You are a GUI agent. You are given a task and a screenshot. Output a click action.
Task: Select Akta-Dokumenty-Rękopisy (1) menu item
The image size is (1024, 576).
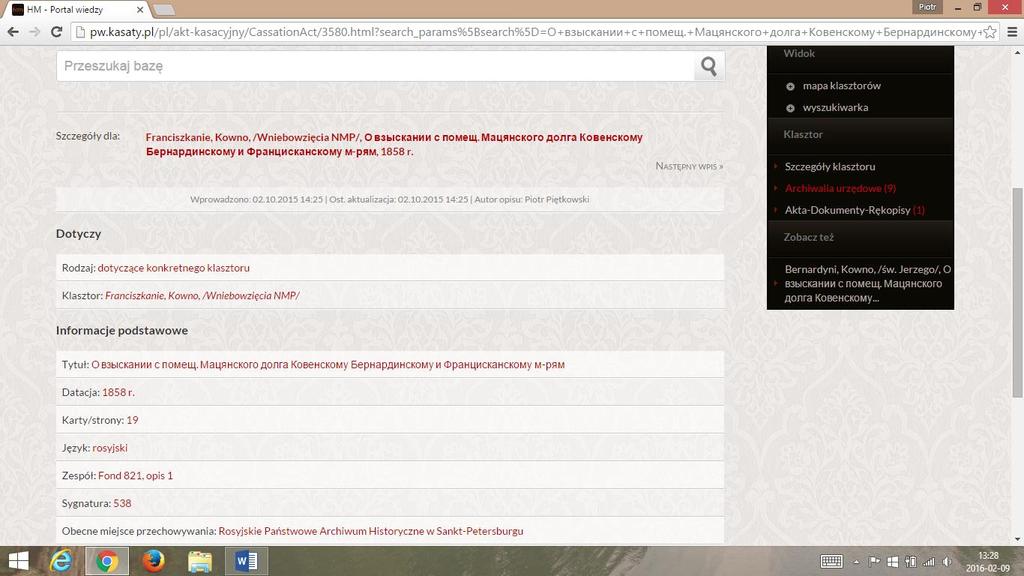tap(854, 210)
